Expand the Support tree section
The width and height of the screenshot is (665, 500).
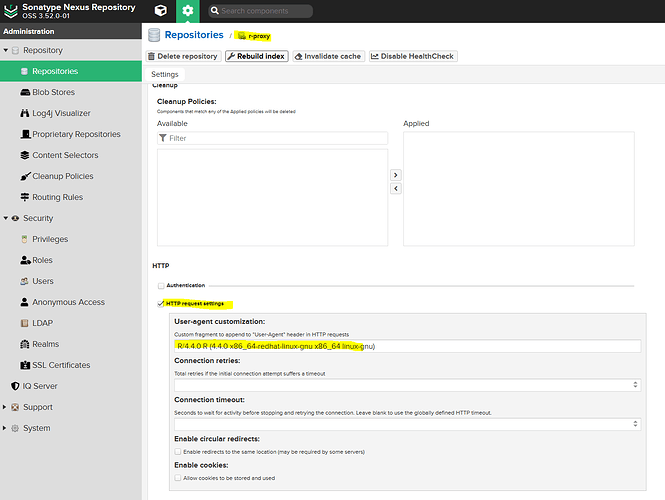(x=5, y=407)
